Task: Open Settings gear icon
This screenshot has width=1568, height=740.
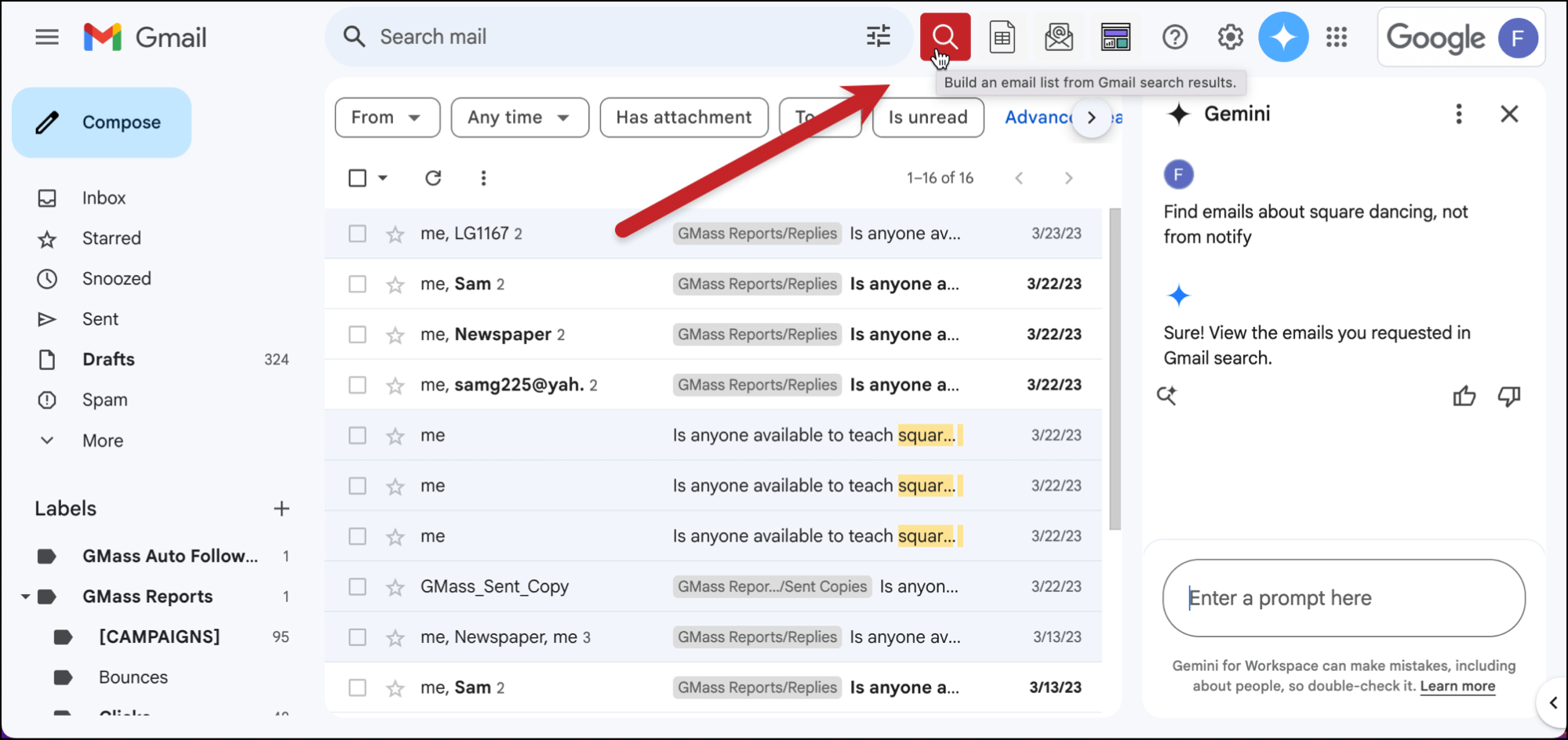Action: [1230, 37]
